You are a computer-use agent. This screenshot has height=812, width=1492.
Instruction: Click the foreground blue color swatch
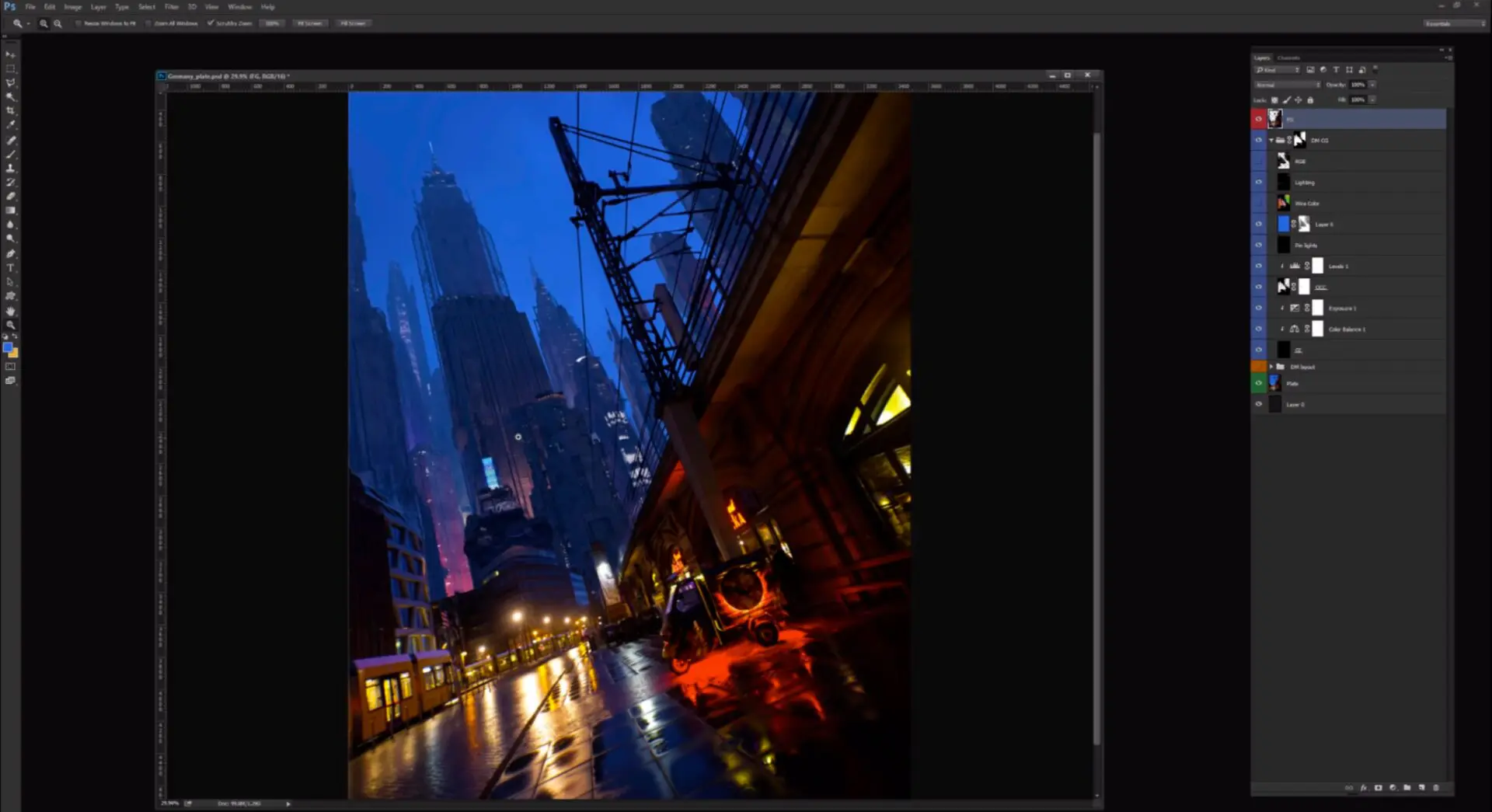pos(8,347)
